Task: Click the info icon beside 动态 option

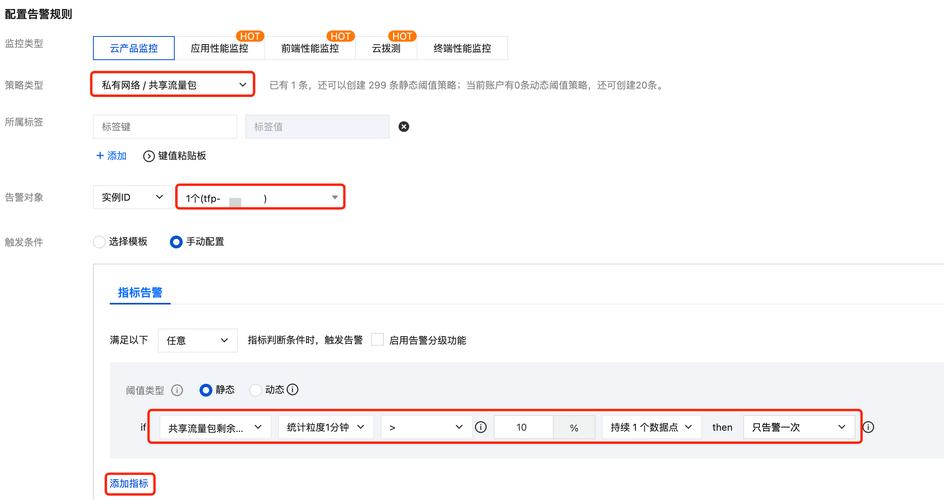Action: point(293,390)
